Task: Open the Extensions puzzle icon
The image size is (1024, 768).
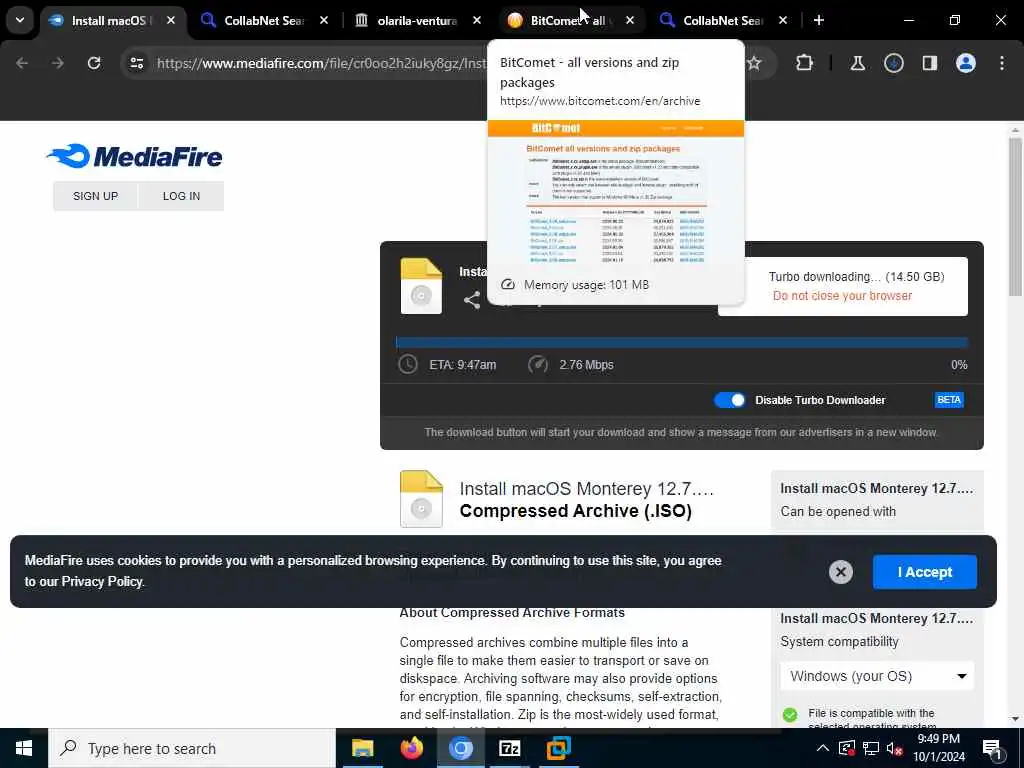Action: coord(805,63)
